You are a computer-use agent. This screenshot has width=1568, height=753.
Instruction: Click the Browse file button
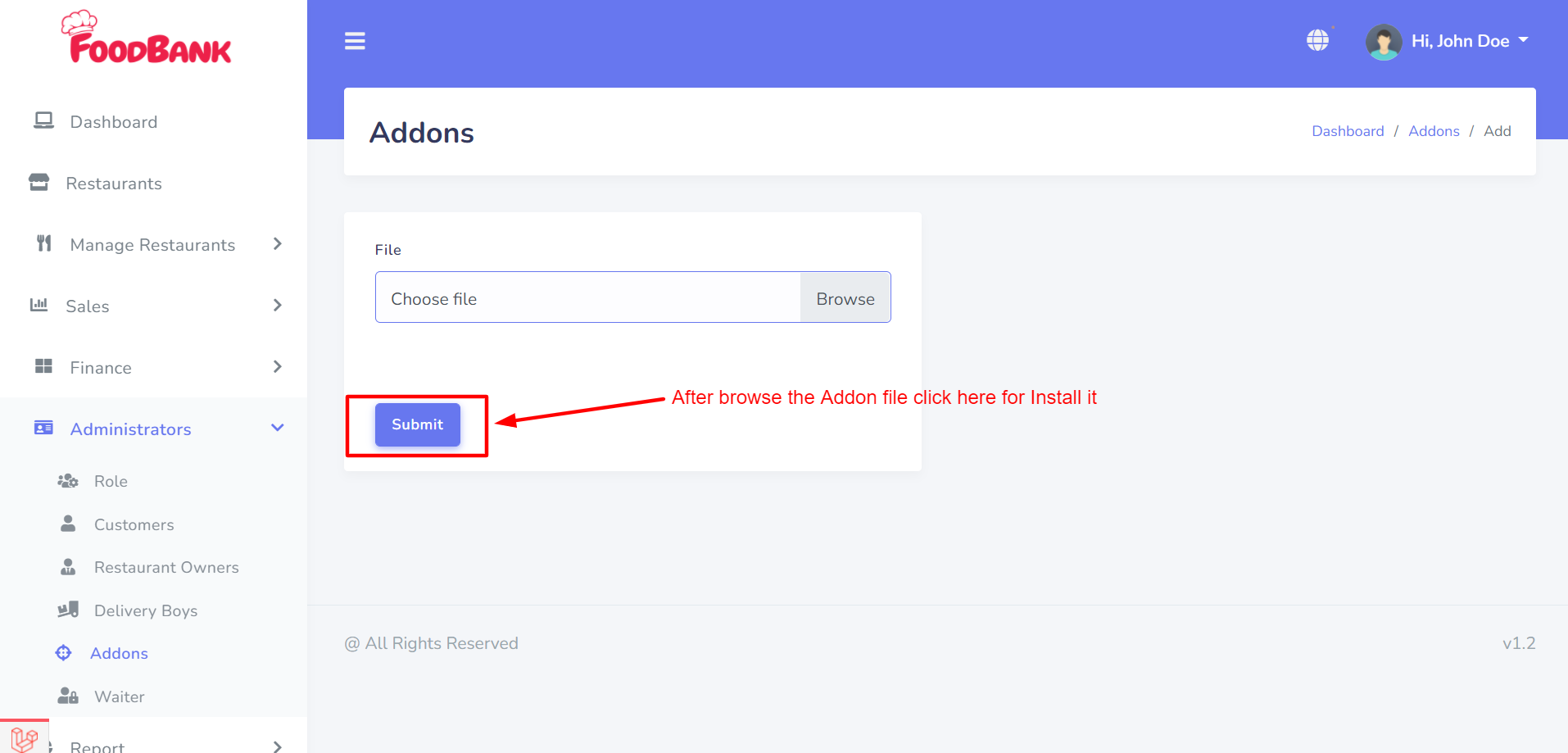[845, 297]
